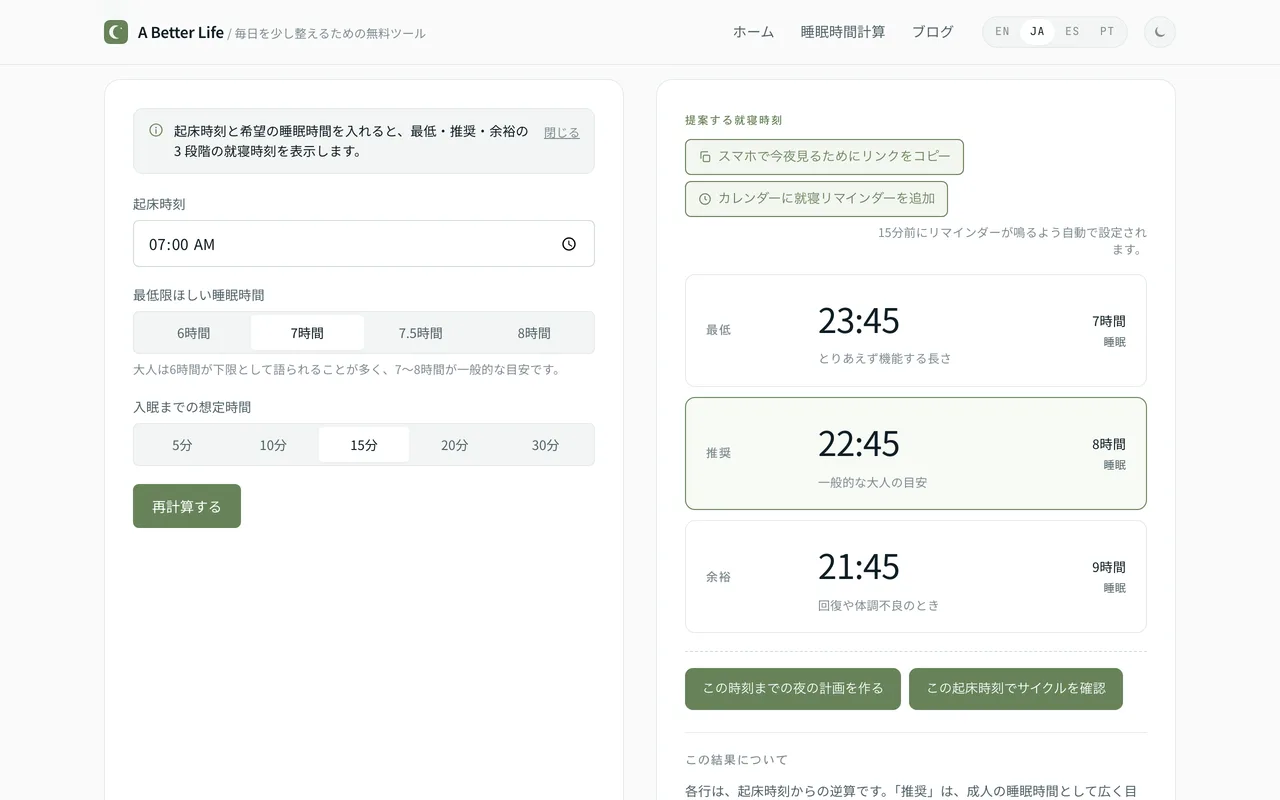Image resolution: width=1280 pixels, height=800 pixels.
Task: Select the 7.5時間 sleep duration option
Action: [x=421, y=333]
